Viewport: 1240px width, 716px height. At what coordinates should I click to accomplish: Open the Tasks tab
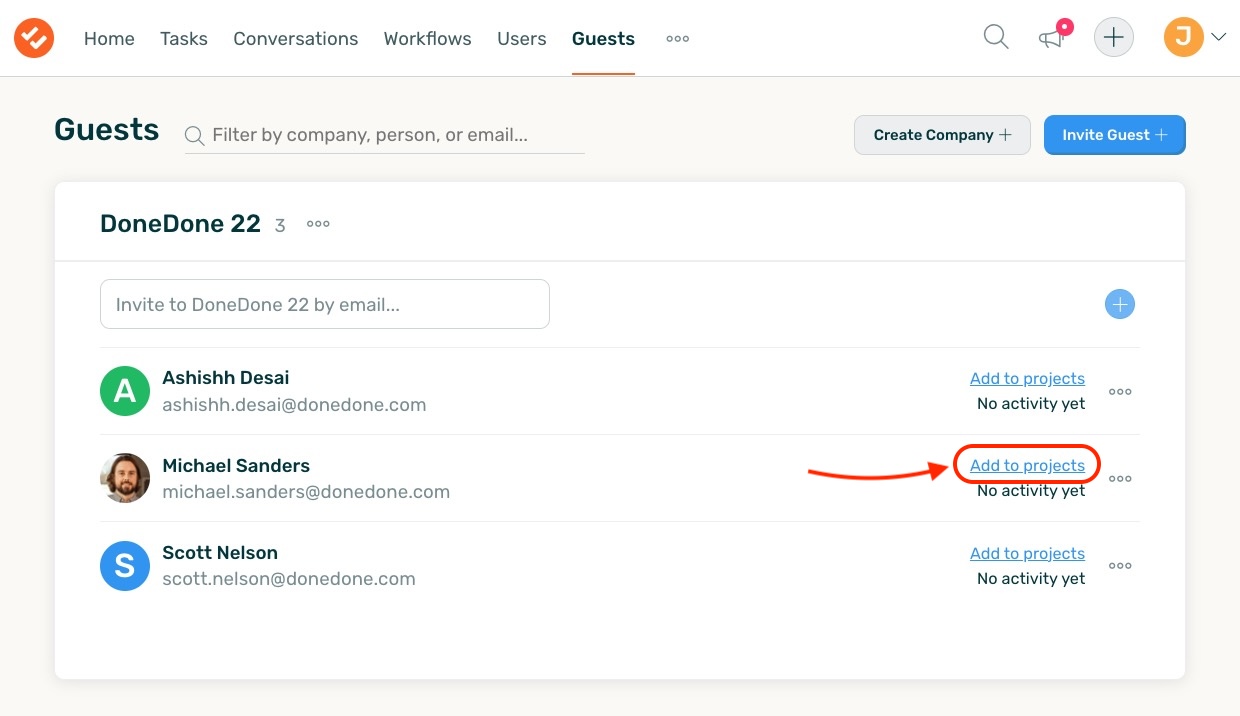tap(184, 39)
